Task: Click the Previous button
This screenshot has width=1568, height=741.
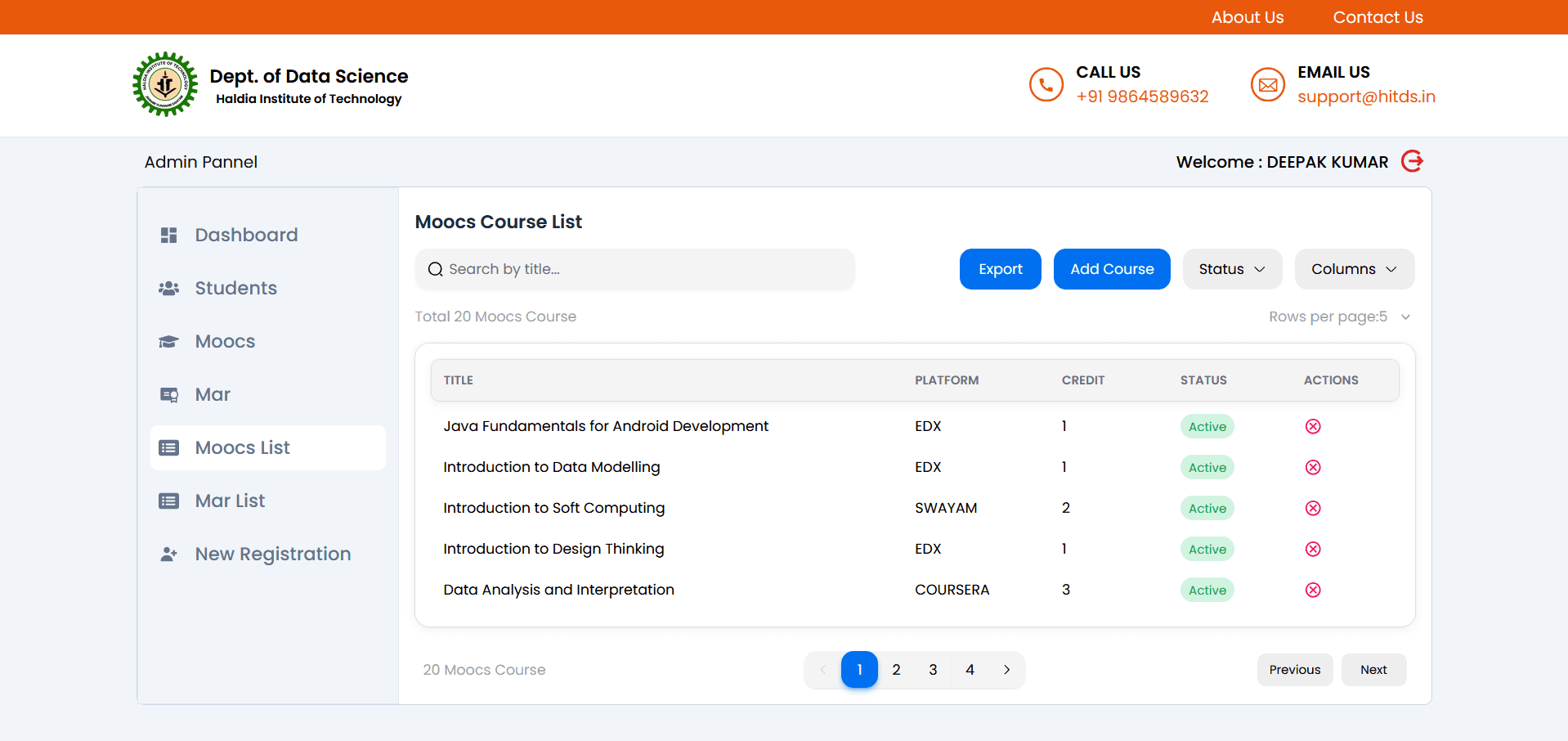Action: click(x=1295, y=670)
